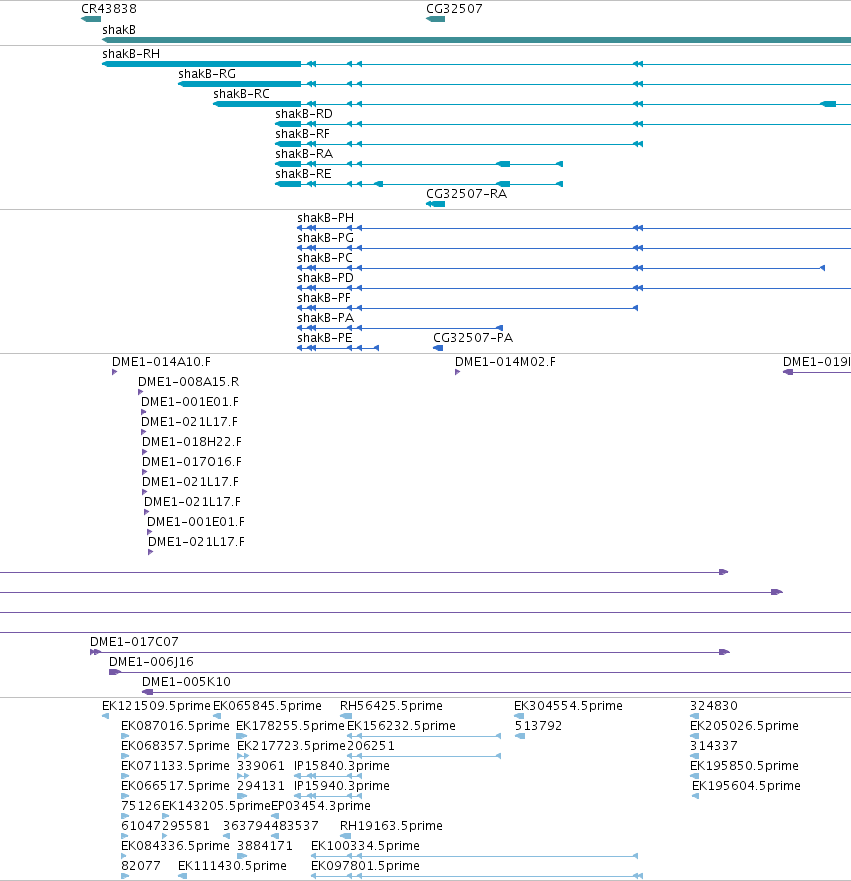Select the EK156232.5prime EST label
The width and height of the screenshot is (851, 881).
coord(401,726)
